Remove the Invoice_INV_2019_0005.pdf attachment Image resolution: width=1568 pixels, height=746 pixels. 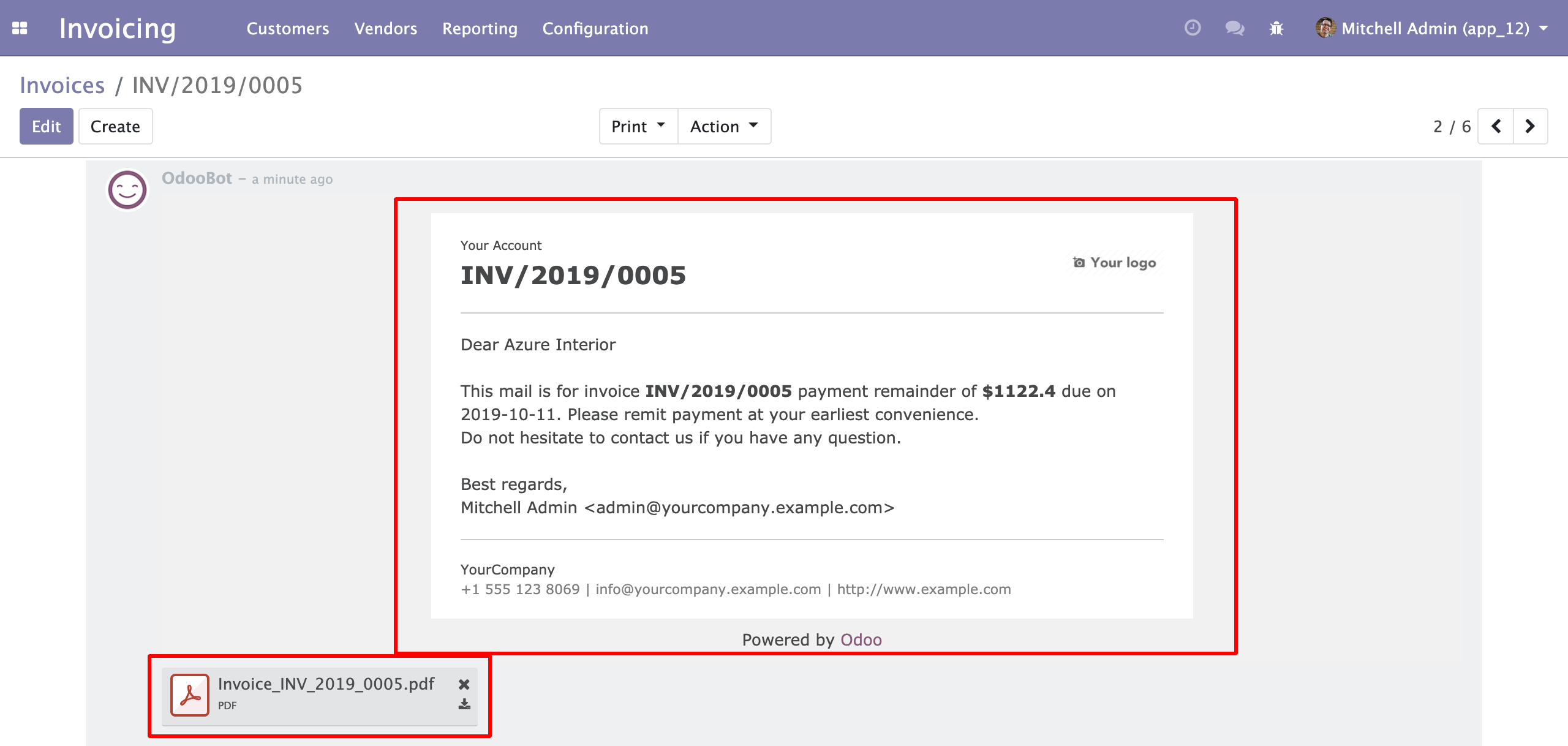coord(464,684)
